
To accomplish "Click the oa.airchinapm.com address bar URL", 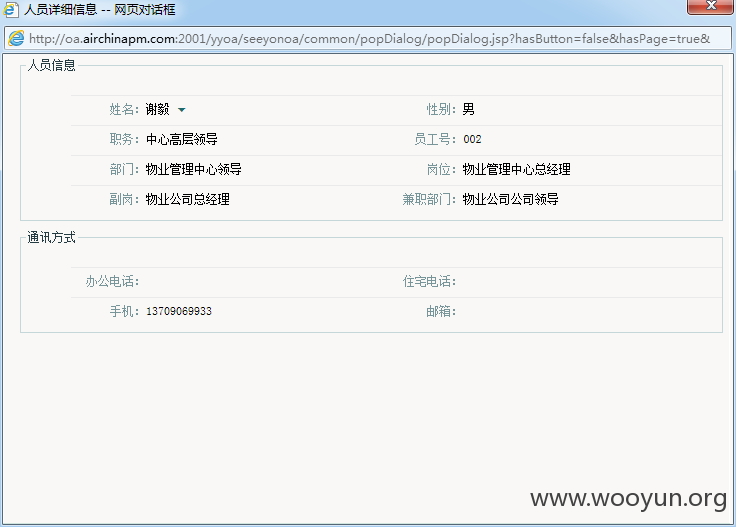I will [369, 38].
